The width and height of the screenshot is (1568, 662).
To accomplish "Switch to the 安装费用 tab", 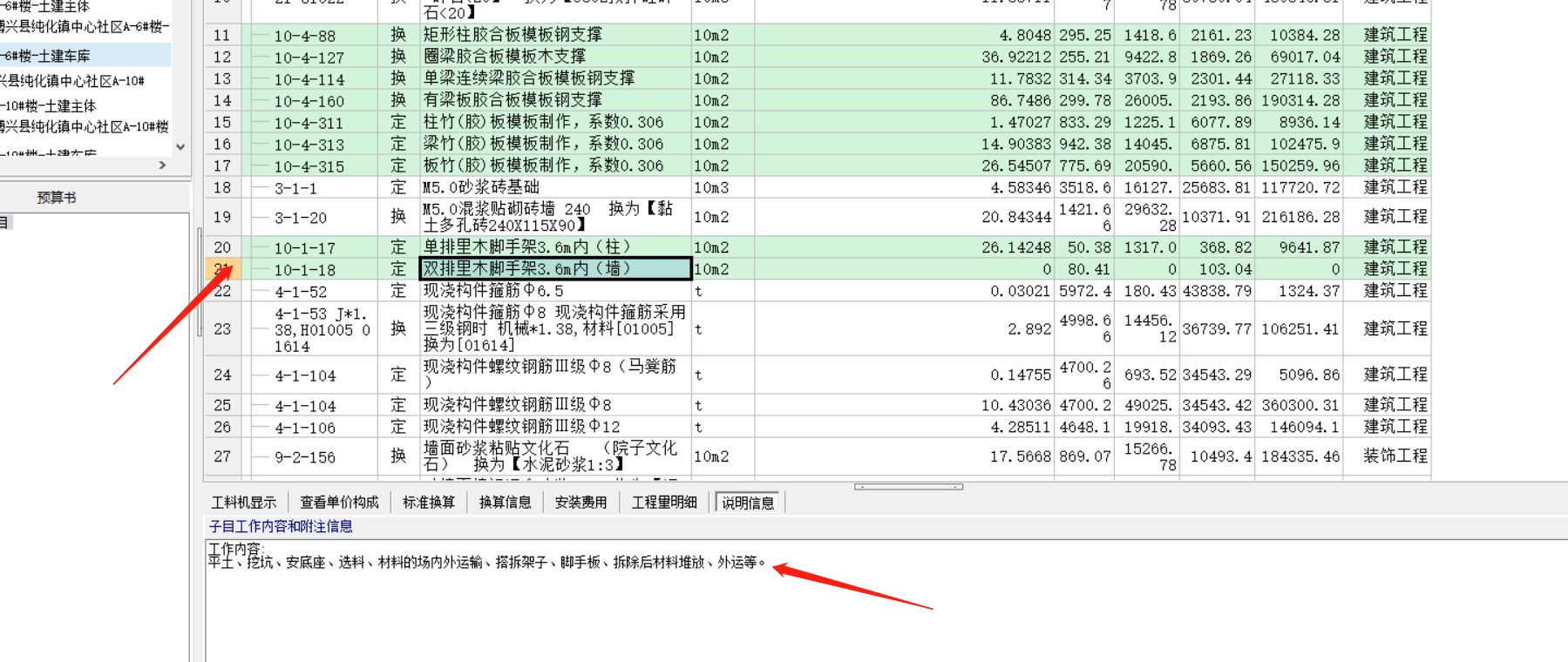I will pos(580,503).
